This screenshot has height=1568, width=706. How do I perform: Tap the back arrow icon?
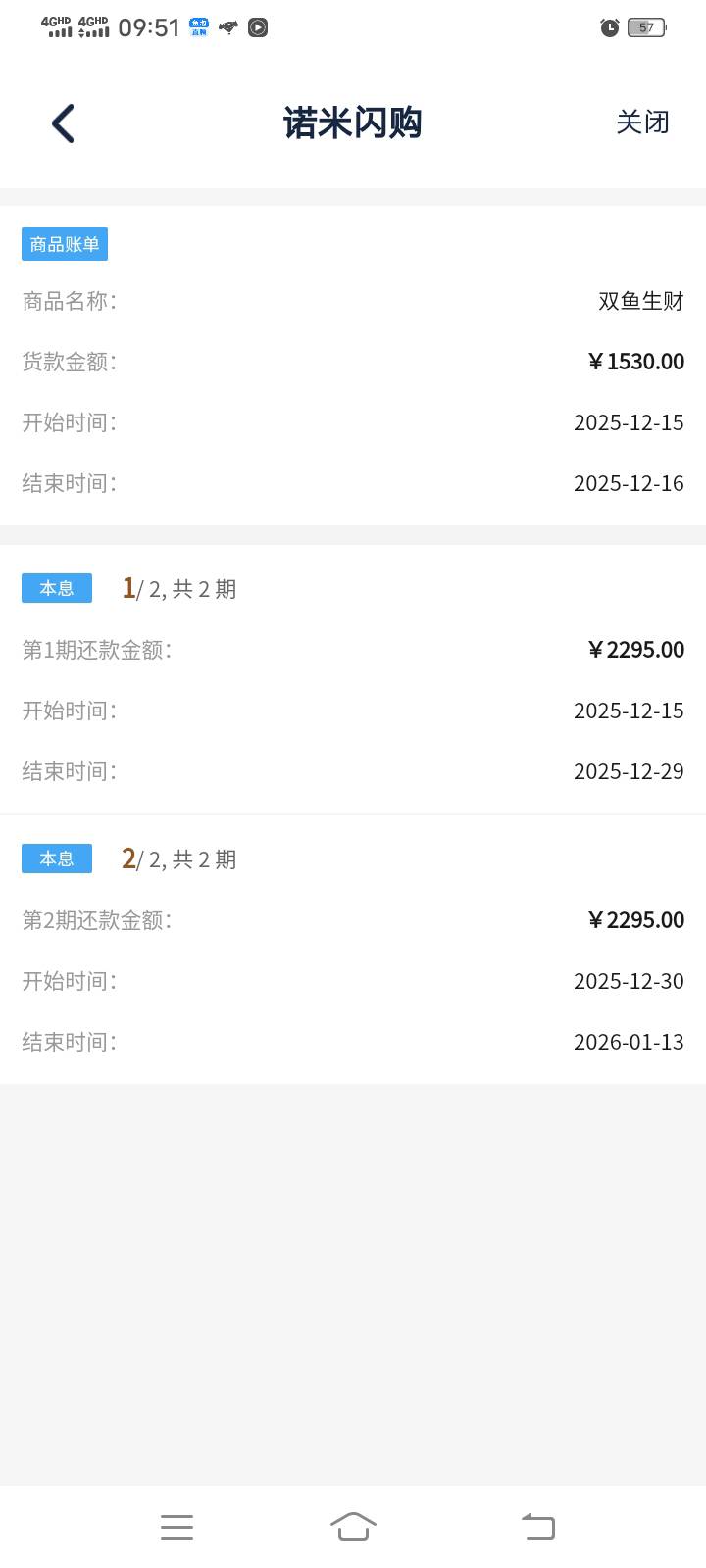[64, 123]
